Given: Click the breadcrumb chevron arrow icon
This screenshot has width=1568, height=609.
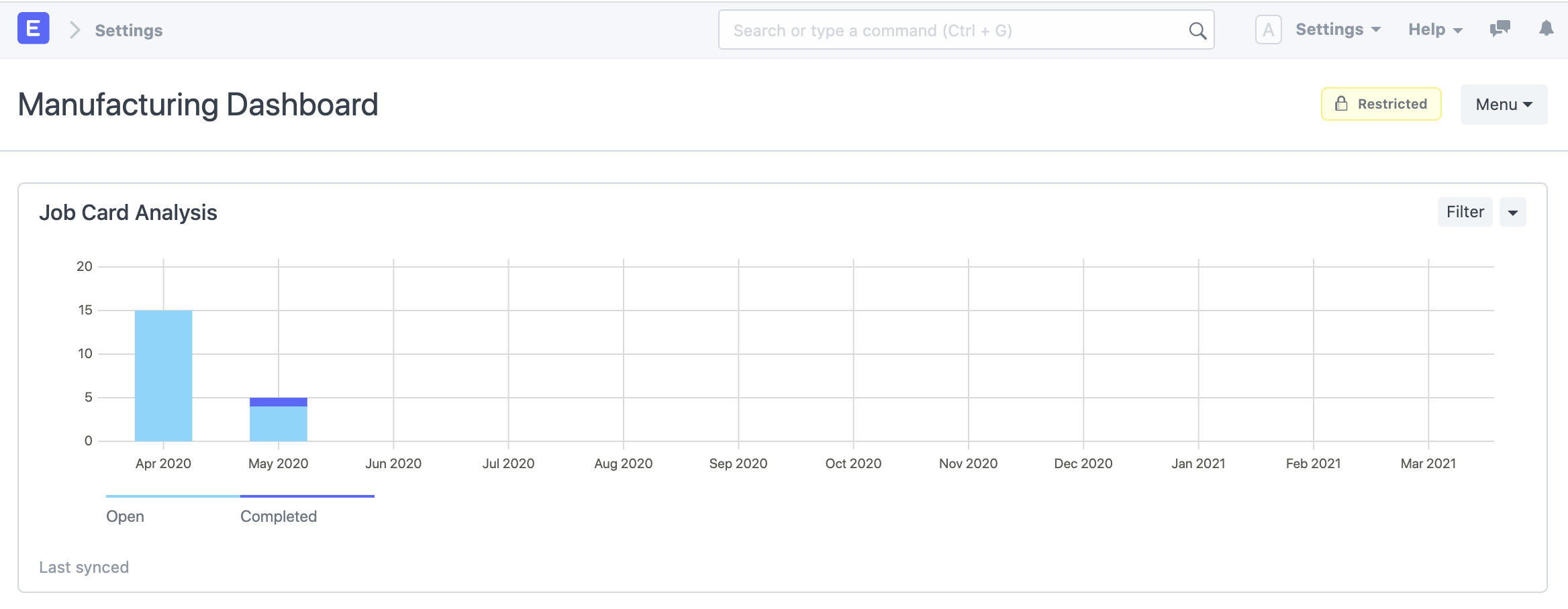Looking at the screenshot, I should click(x=75, y=30).
